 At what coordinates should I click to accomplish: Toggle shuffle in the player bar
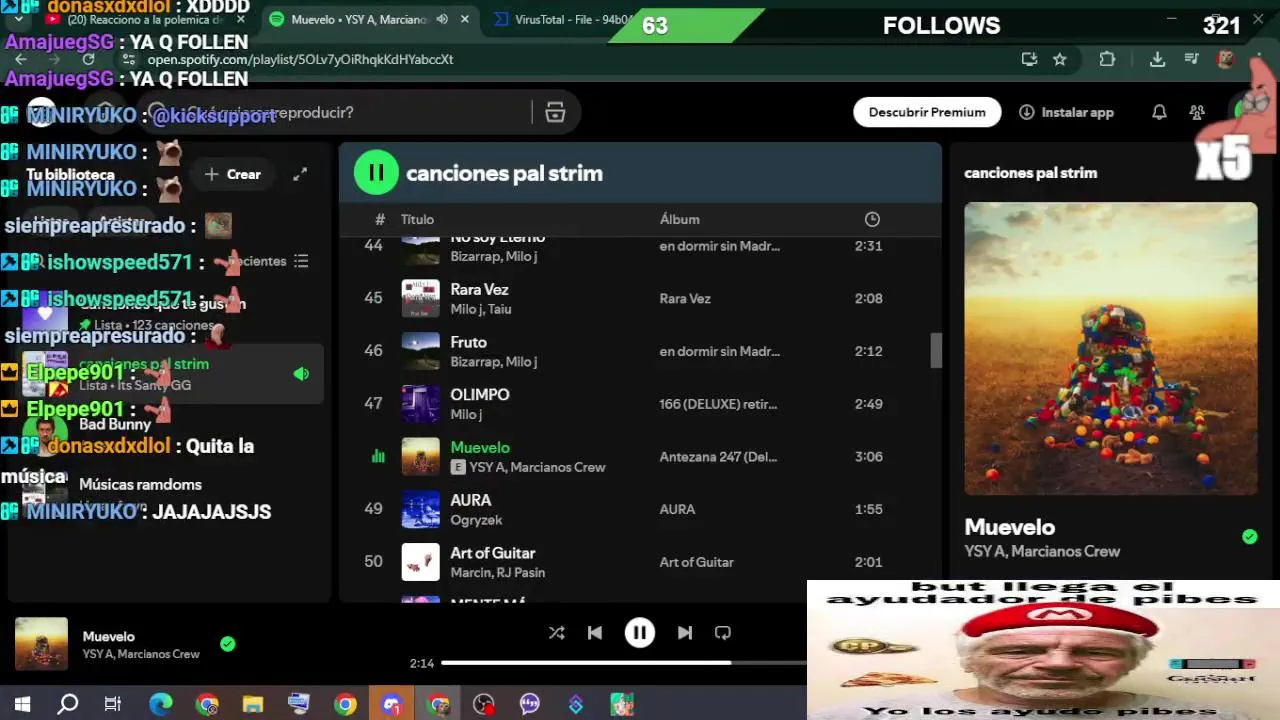point(557,633)
